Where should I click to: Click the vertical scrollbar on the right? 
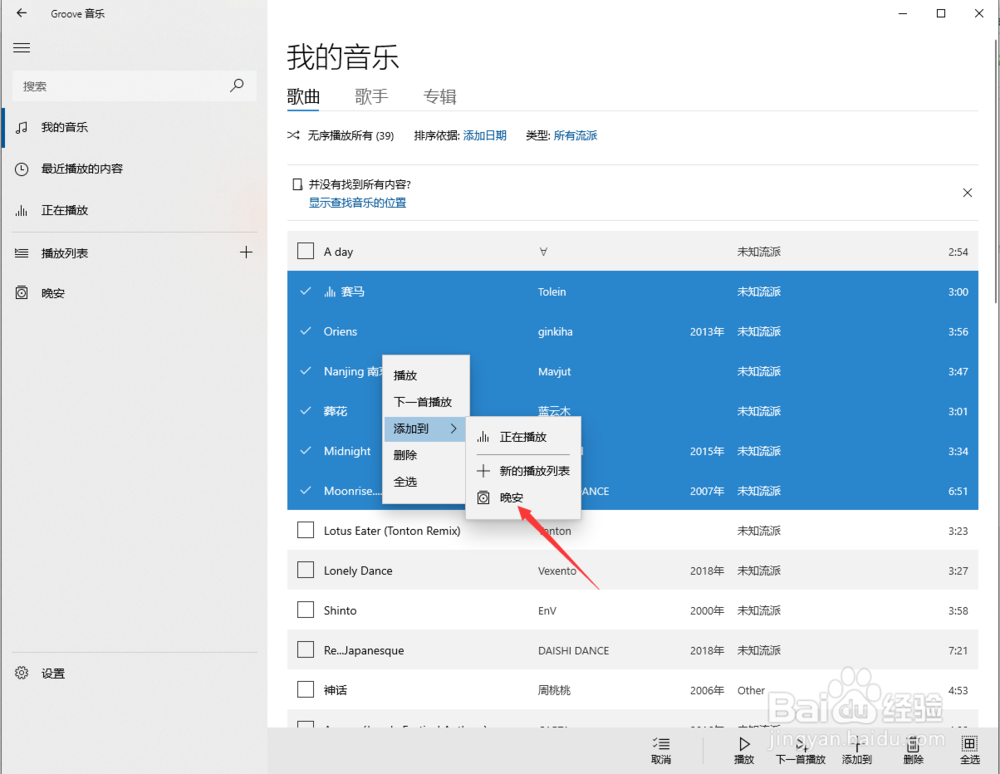point(996,172)
